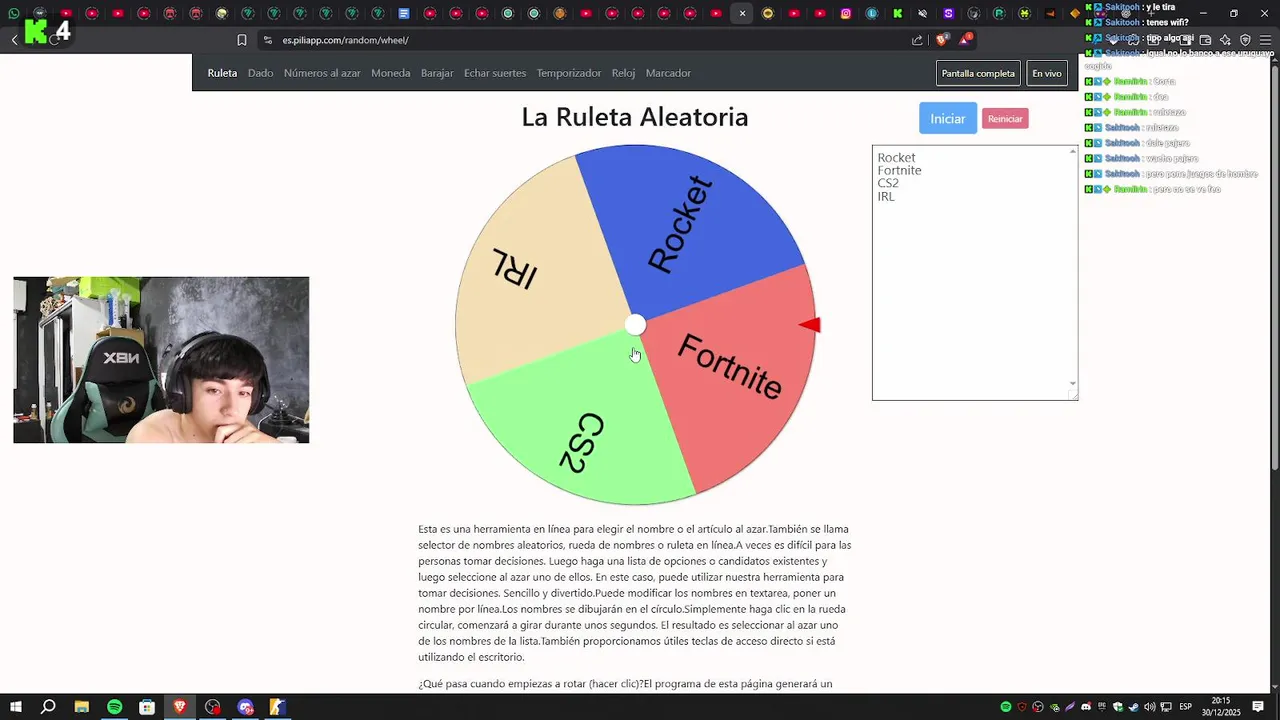Bookmark the page with the bookmark icon
1280x720 pixels.
242,40
